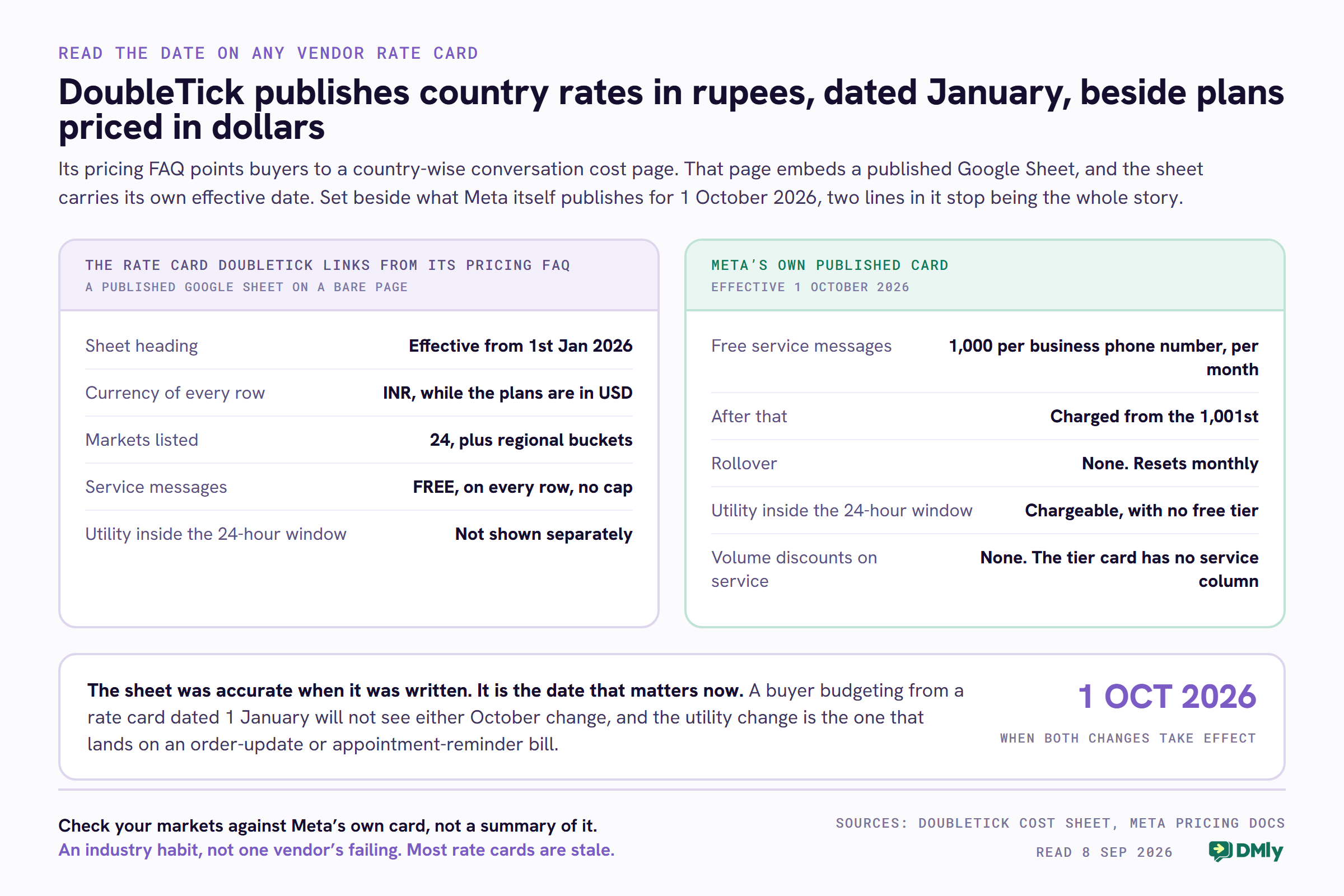Click 'Charged from the 1,001st' value
Screen dimensions: 1344x896
1154,417
